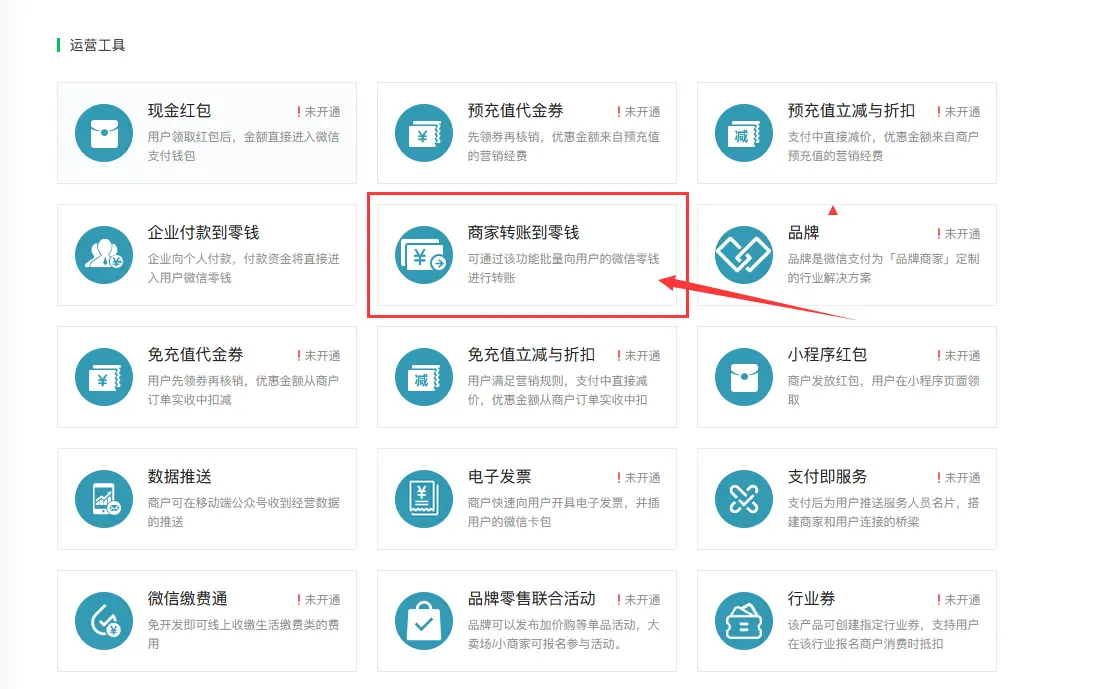Open the 品牌 title link
Image resolution: width=1096 pixels, height=689 pixels.
point(804,233)
